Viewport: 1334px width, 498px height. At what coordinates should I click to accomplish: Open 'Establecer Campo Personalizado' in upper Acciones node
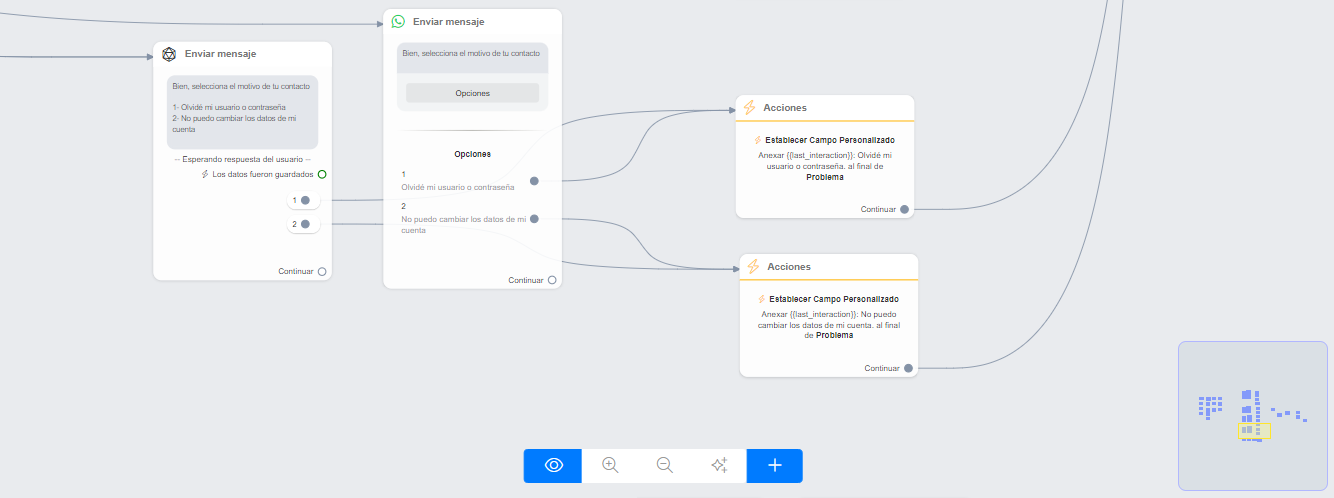tap(829, 140)
